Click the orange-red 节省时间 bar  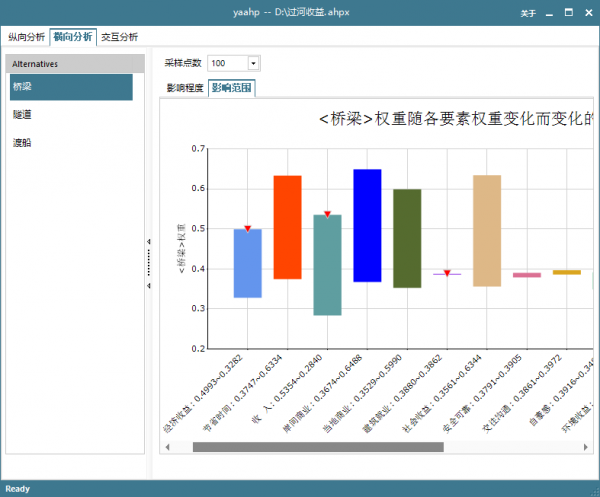pyautogui.click(x=288, y=227)
